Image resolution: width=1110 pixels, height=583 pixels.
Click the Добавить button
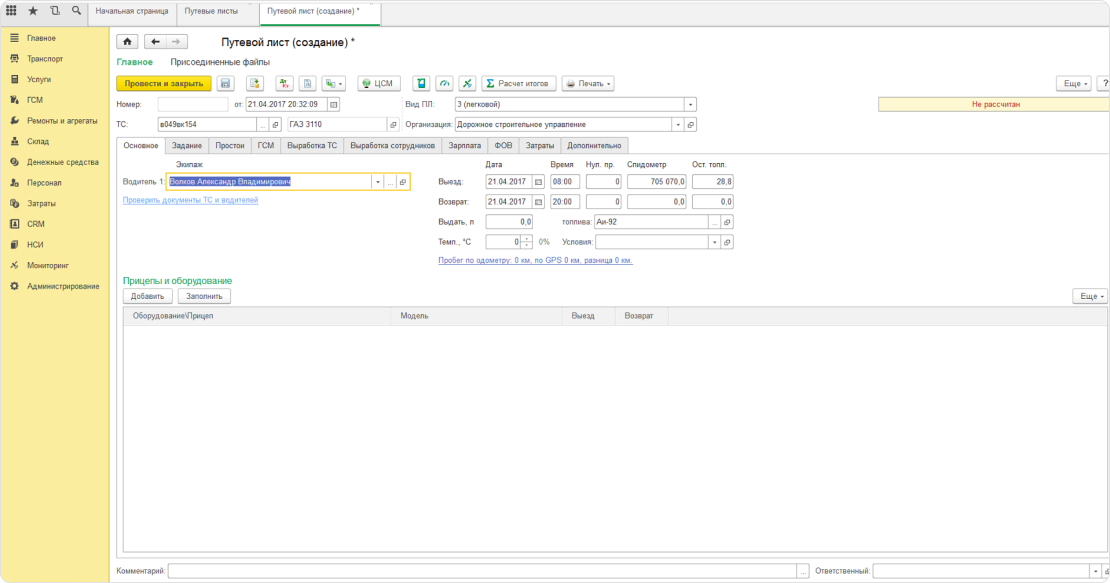click(147, 296)
